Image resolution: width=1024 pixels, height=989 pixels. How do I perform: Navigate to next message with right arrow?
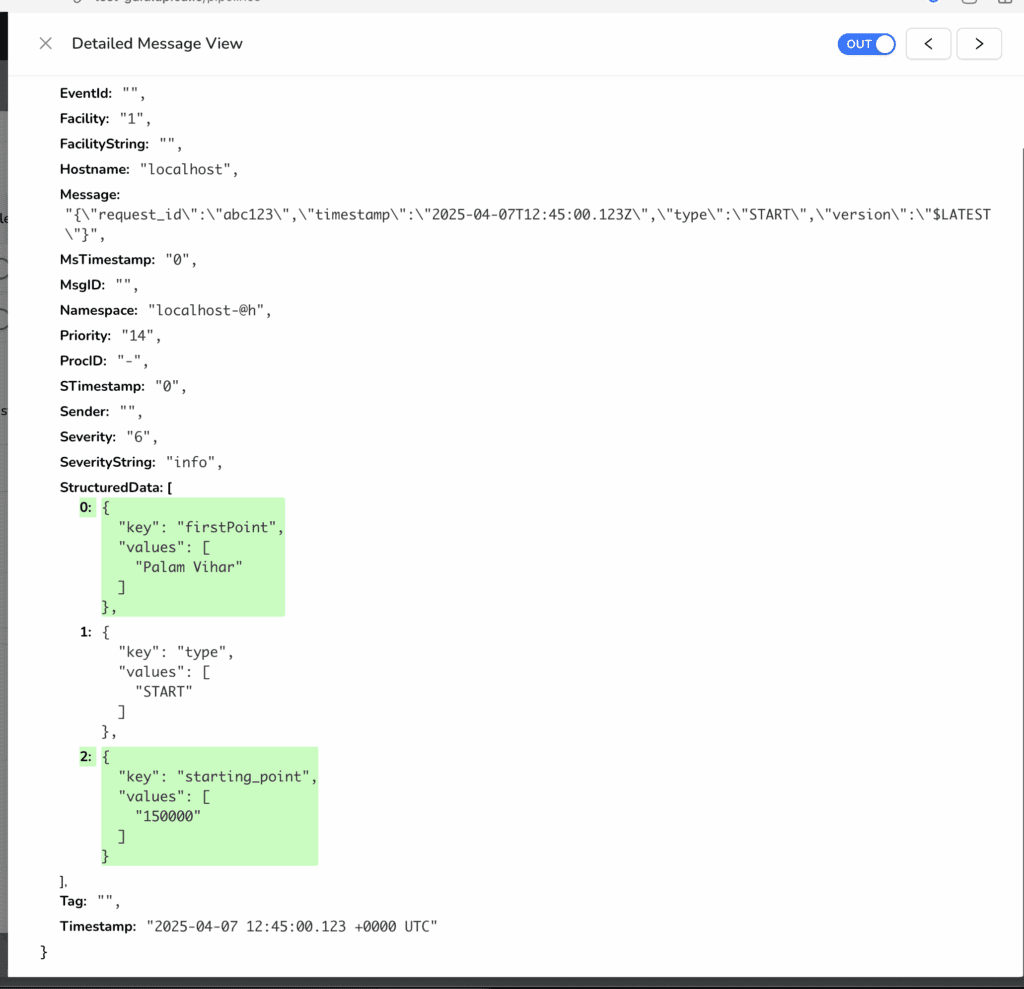coord(978,43)
